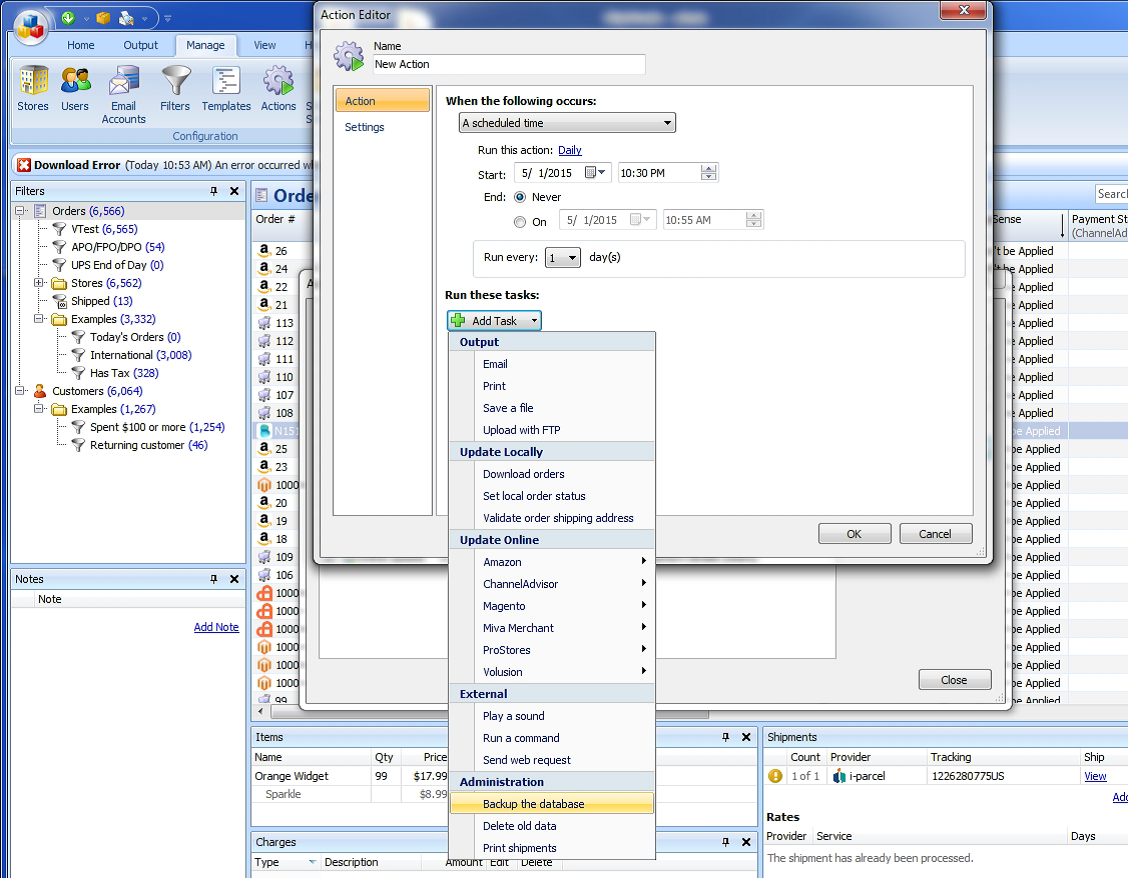The image size is (1128, 878).
Task: Switch to the Output ribbon tab
Action: click(x=140, y=45)
